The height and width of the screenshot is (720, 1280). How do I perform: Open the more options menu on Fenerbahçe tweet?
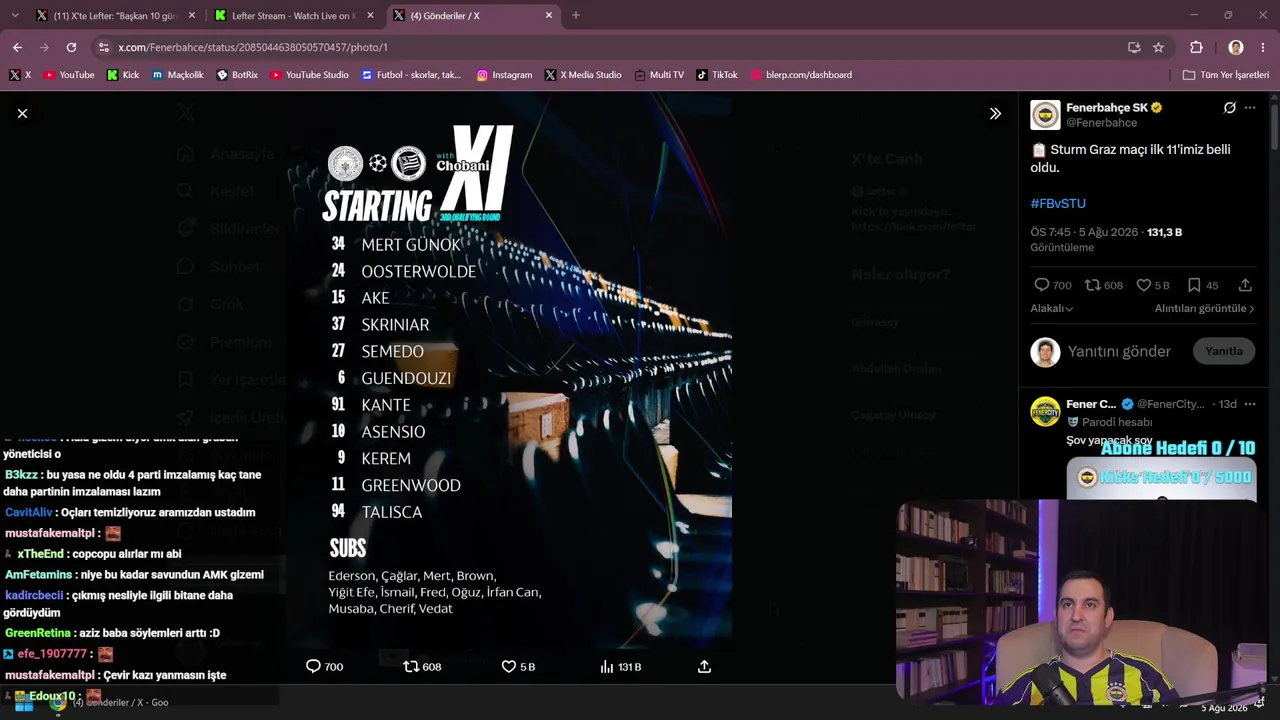pyautogui.click(x=1250, y=108)
